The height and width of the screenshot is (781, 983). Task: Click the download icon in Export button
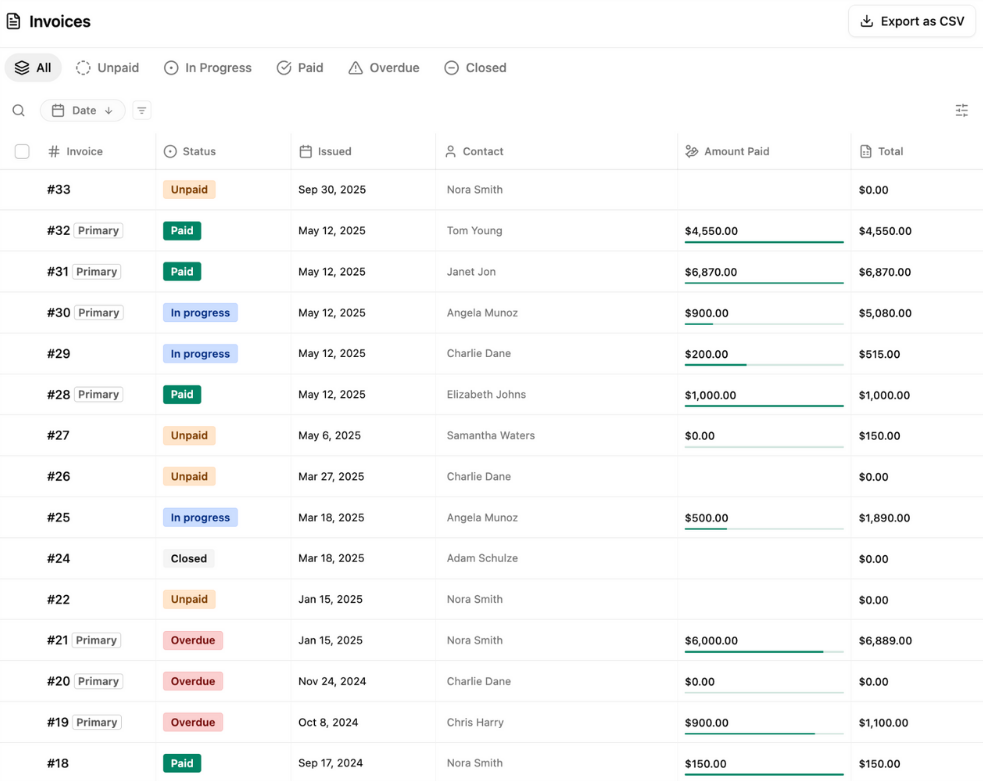pyautogui.click(x=866, y=21)
